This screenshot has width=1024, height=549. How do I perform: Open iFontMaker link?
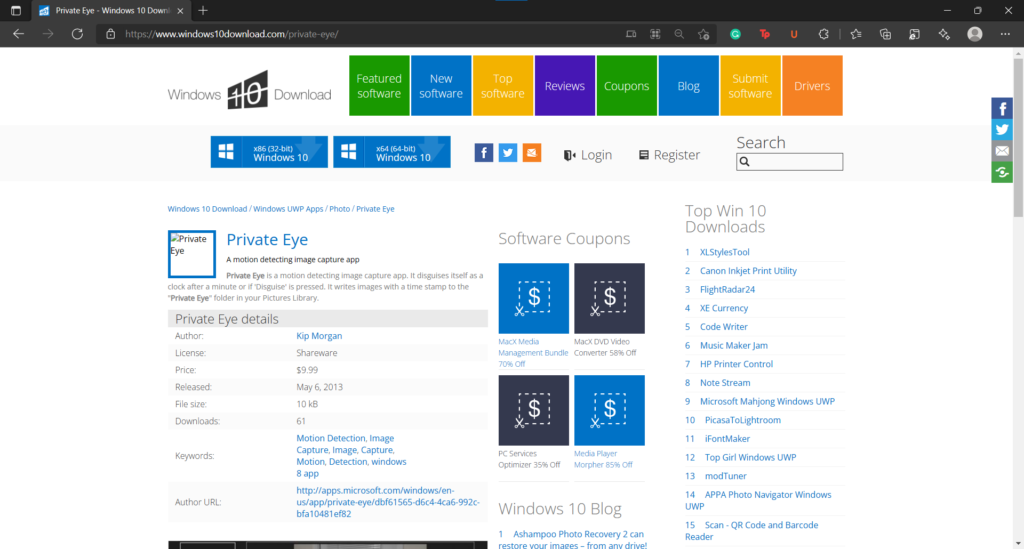tap(727, 439)
